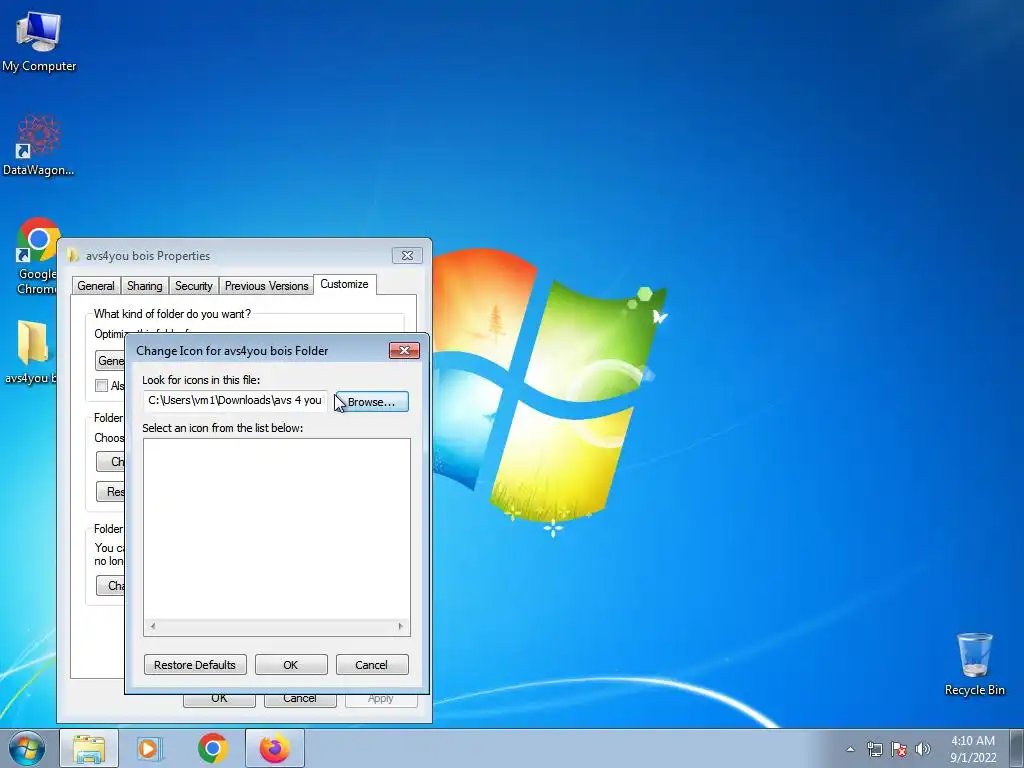Open the Recycle Bin

974,664
